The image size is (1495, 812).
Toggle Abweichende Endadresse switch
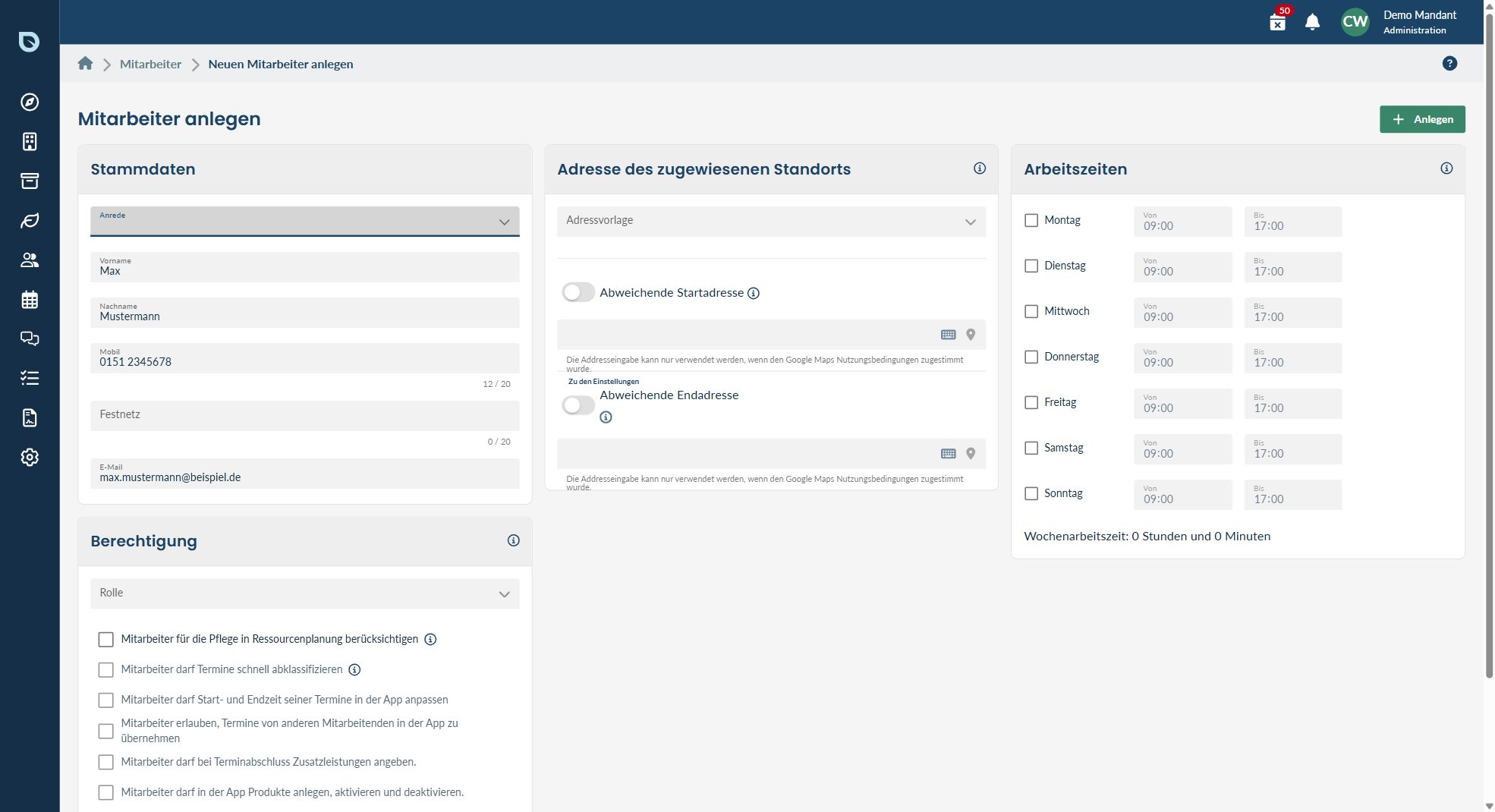(x=578, y=405)
